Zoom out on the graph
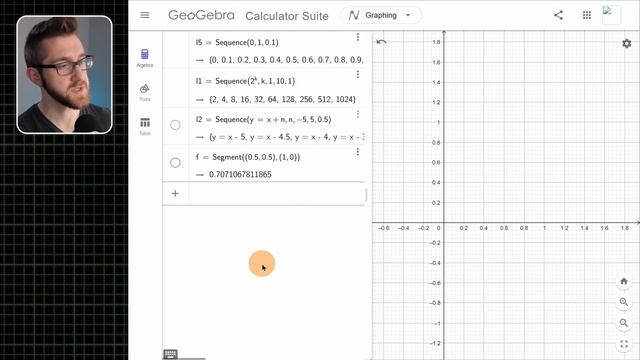Screen dimensions: 640x360 click(x=624, y=323)
